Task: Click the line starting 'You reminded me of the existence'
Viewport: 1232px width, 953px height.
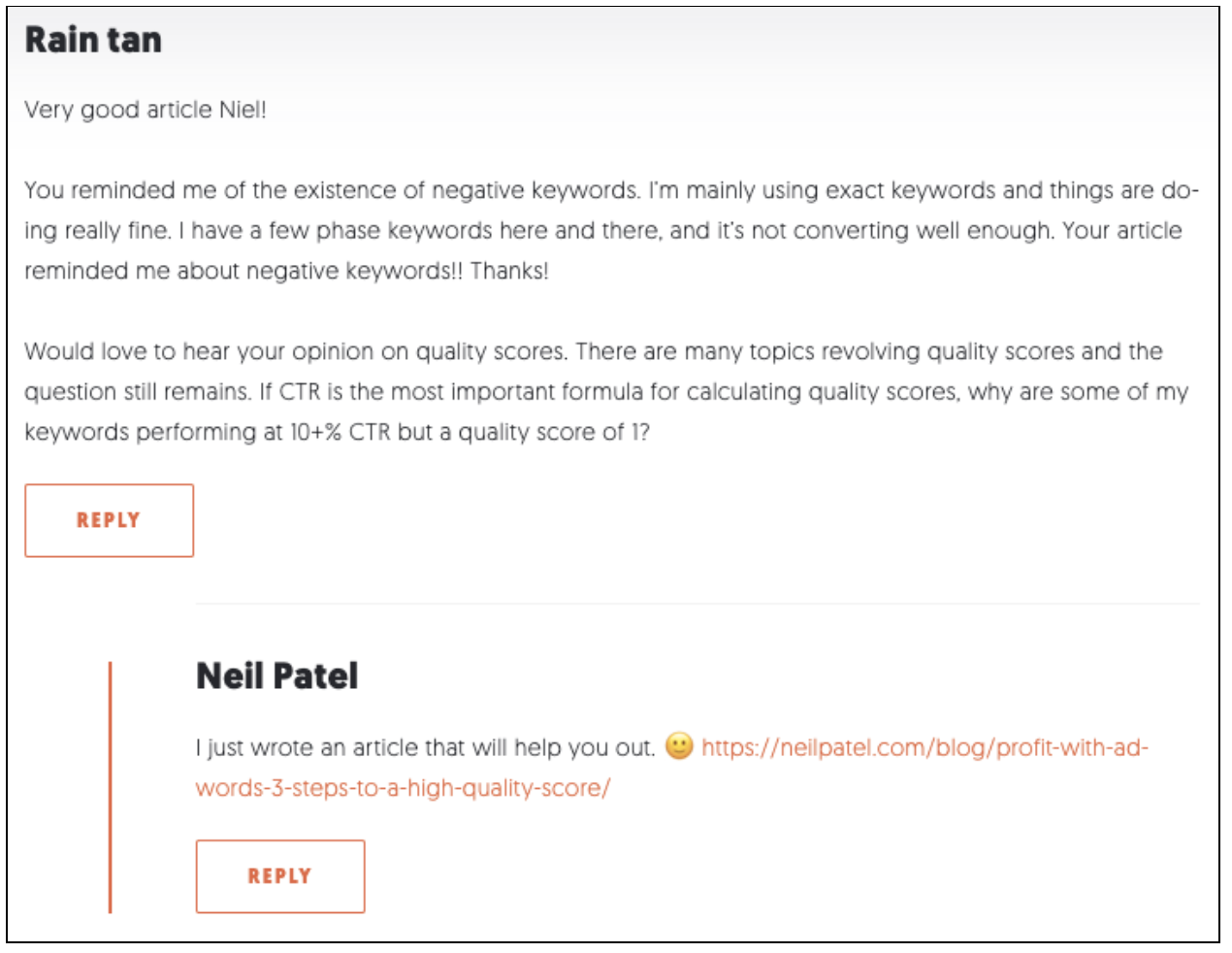Action: point(612,190)
